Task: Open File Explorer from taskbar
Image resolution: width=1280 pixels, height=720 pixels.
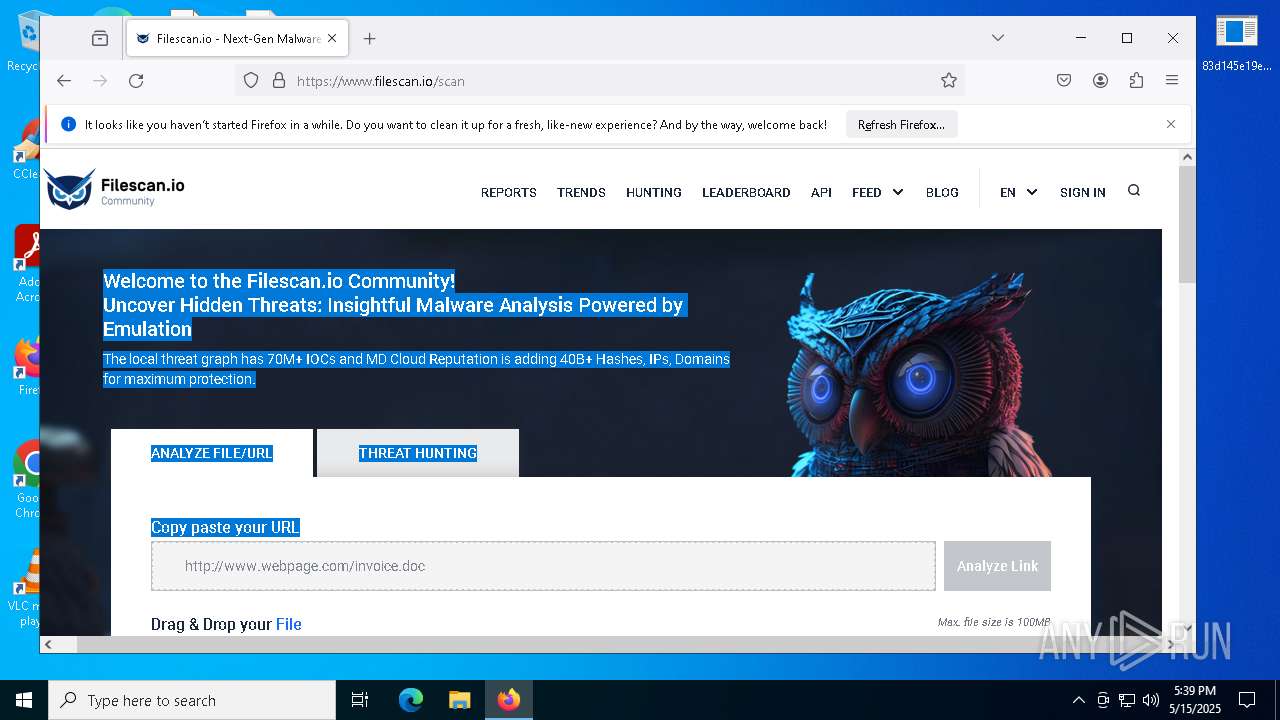Action: point(459,700)
